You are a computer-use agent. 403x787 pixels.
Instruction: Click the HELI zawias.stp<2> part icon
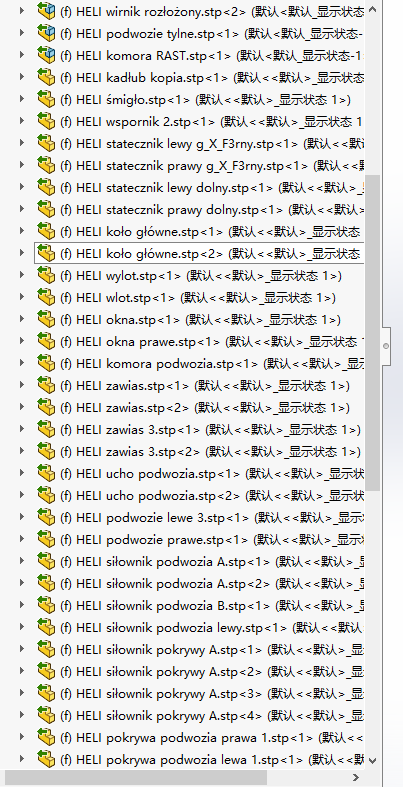[46, 407]
